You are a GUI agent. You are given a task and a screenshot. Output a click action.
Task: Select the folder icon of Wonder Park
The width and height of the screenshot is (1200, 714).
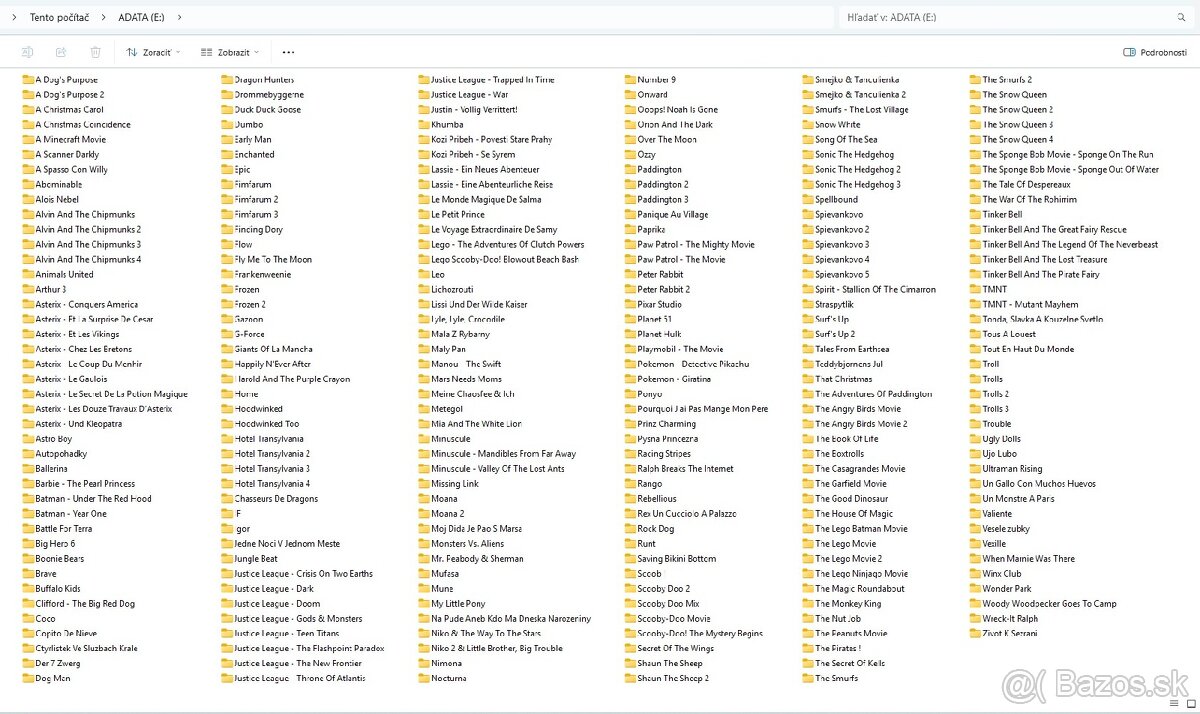coord(975,589)
